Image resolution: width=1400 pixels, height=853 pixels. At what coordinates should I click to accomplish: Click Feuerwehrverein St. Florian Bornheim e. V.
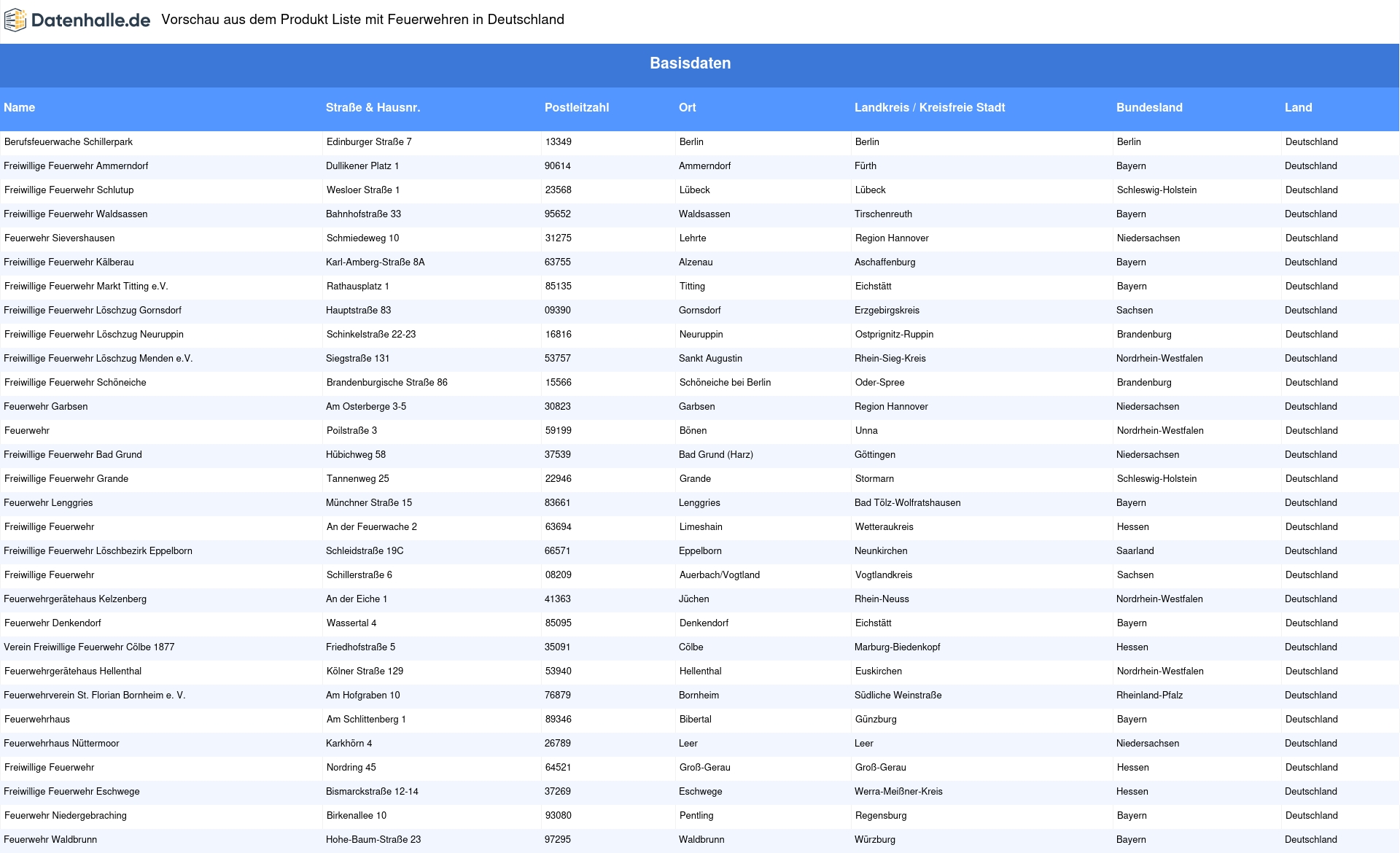click(x=95, y=696)
